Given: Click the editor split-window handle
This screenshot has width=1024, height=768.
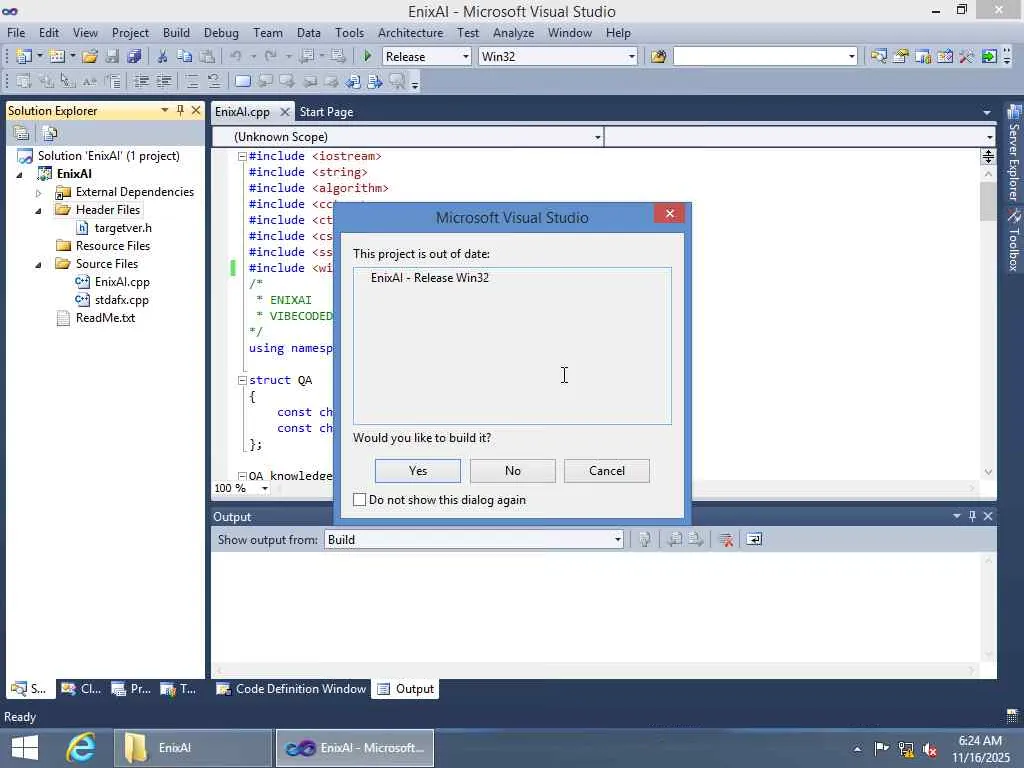Looking at the screenshot, I should [x=988, y=156].
